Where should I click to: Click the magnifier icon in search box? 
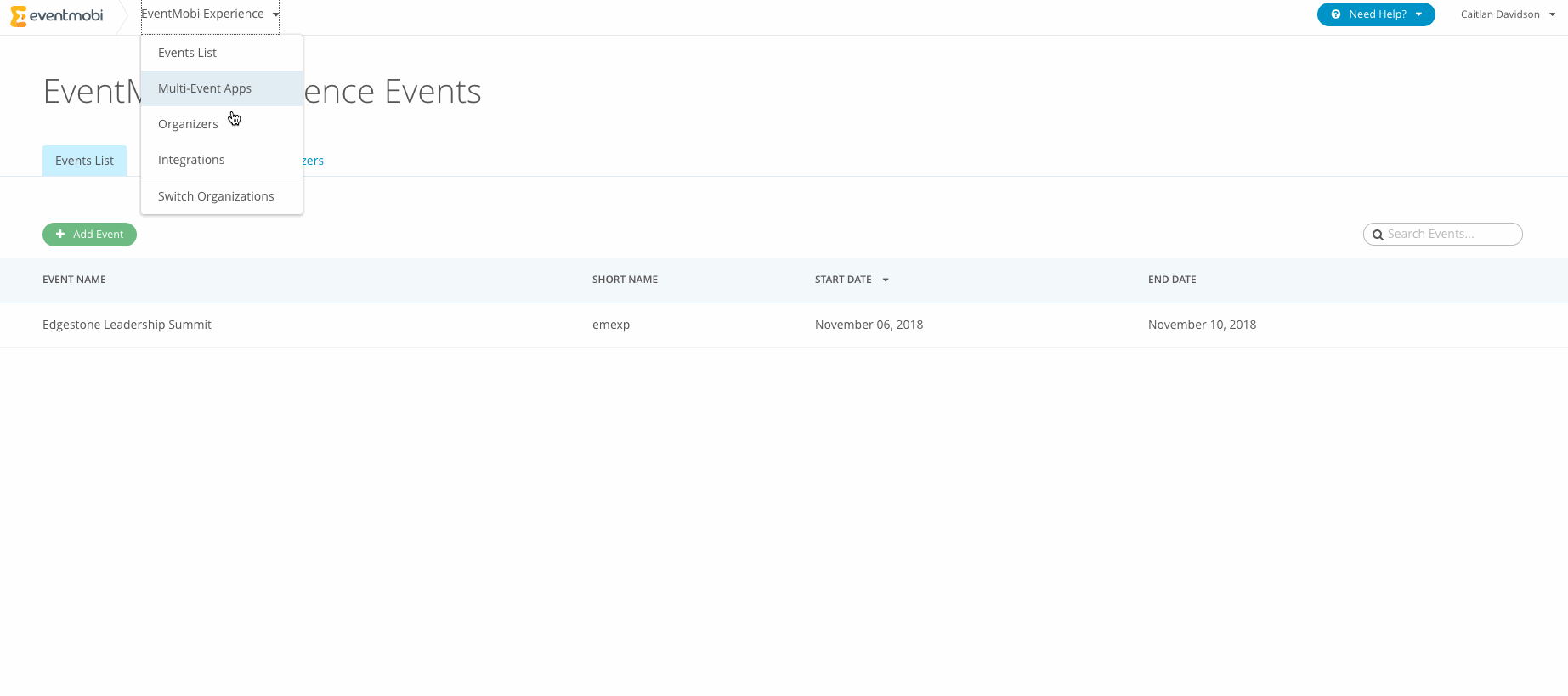1378,235
